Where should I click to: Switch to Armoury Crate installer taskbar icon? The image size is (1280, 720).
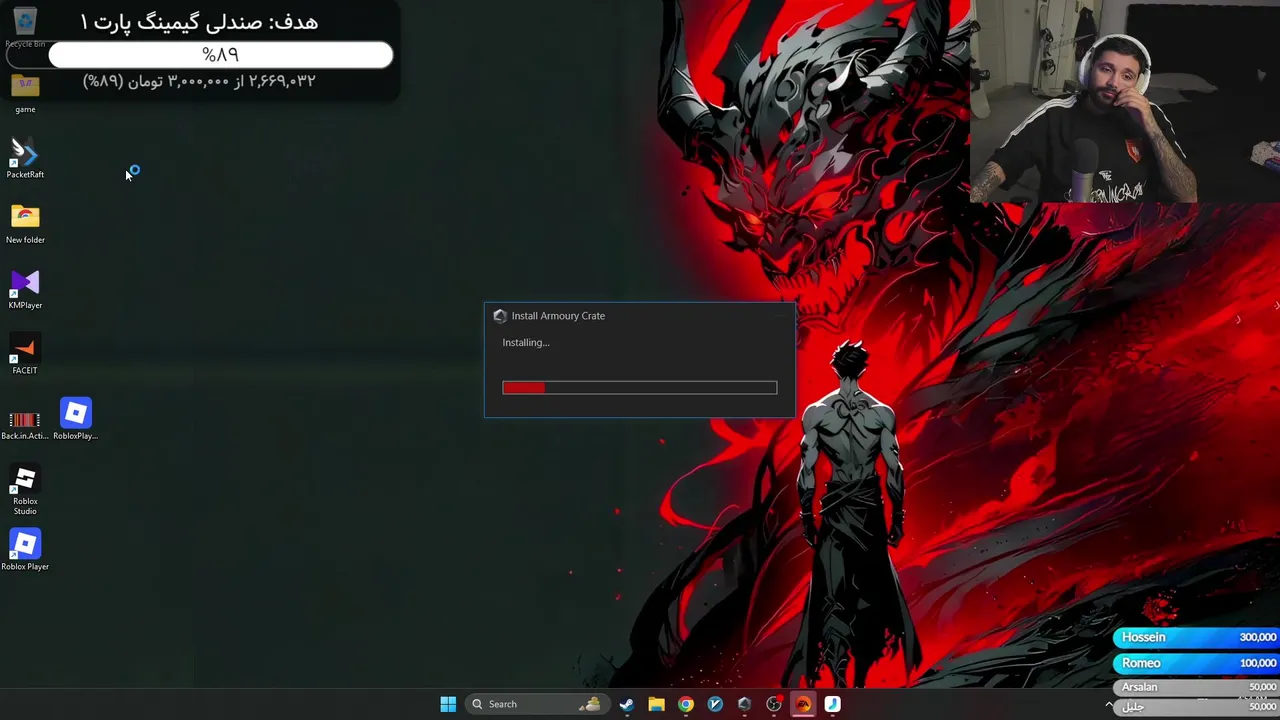(744, 704)
